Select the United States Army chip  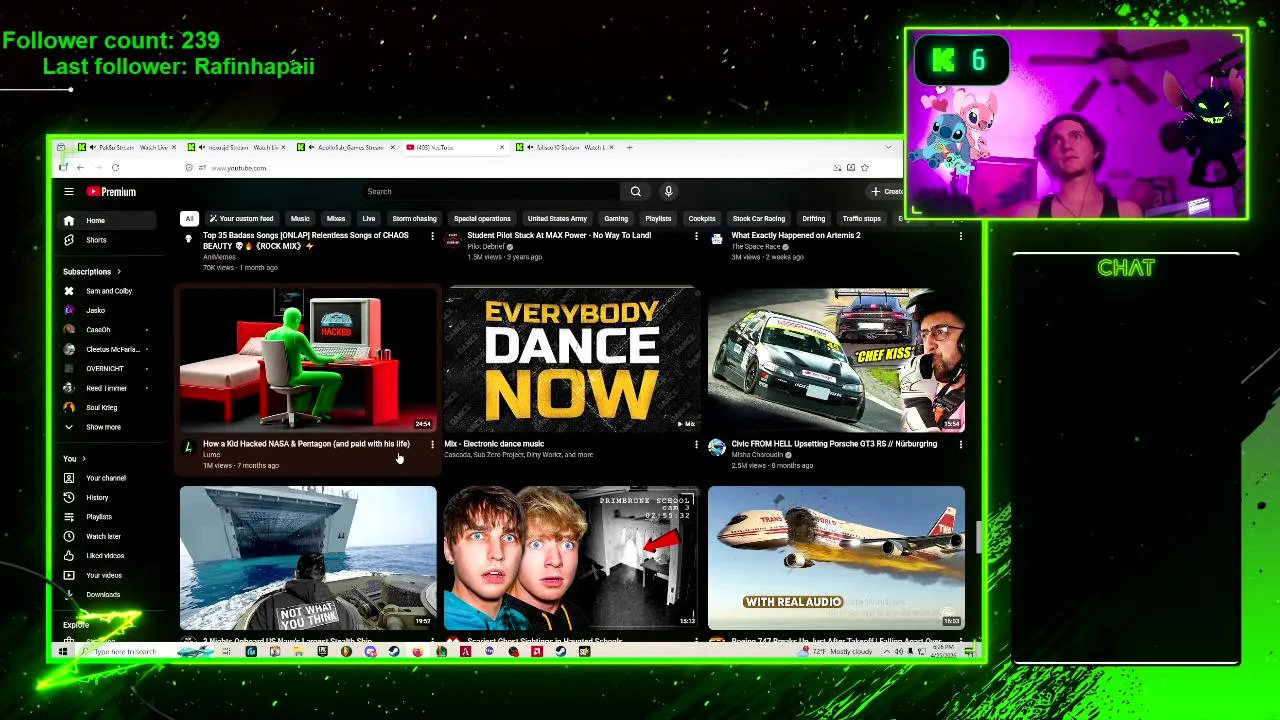pyautogui.click(x=557, y=218)
